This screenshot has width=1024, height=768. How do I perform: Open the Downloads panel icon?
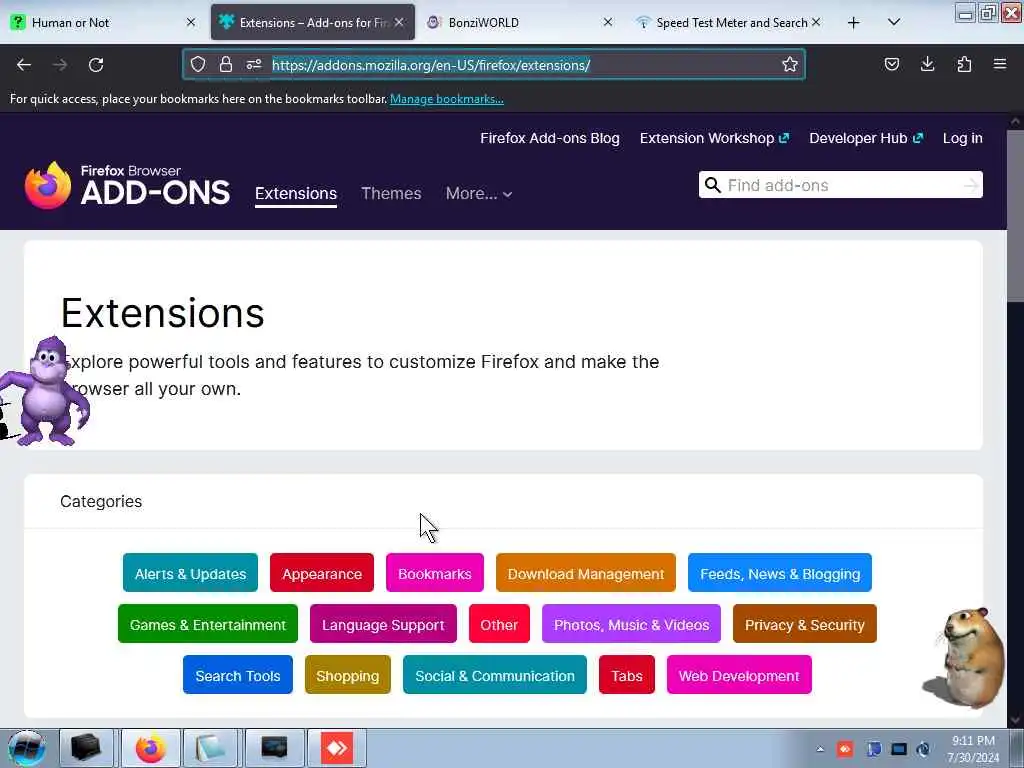point(927,64)
